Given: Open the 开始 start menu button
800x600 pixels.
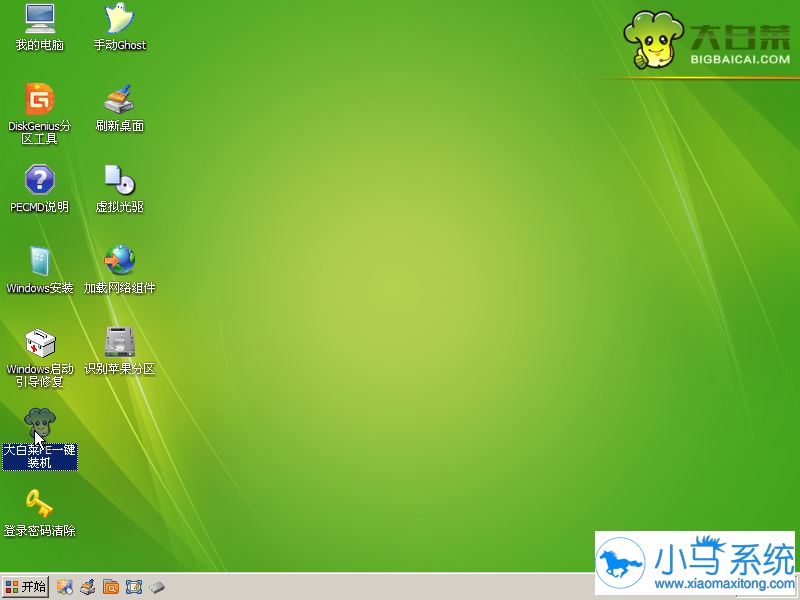Looking at the screenshot, I should 26,587.
